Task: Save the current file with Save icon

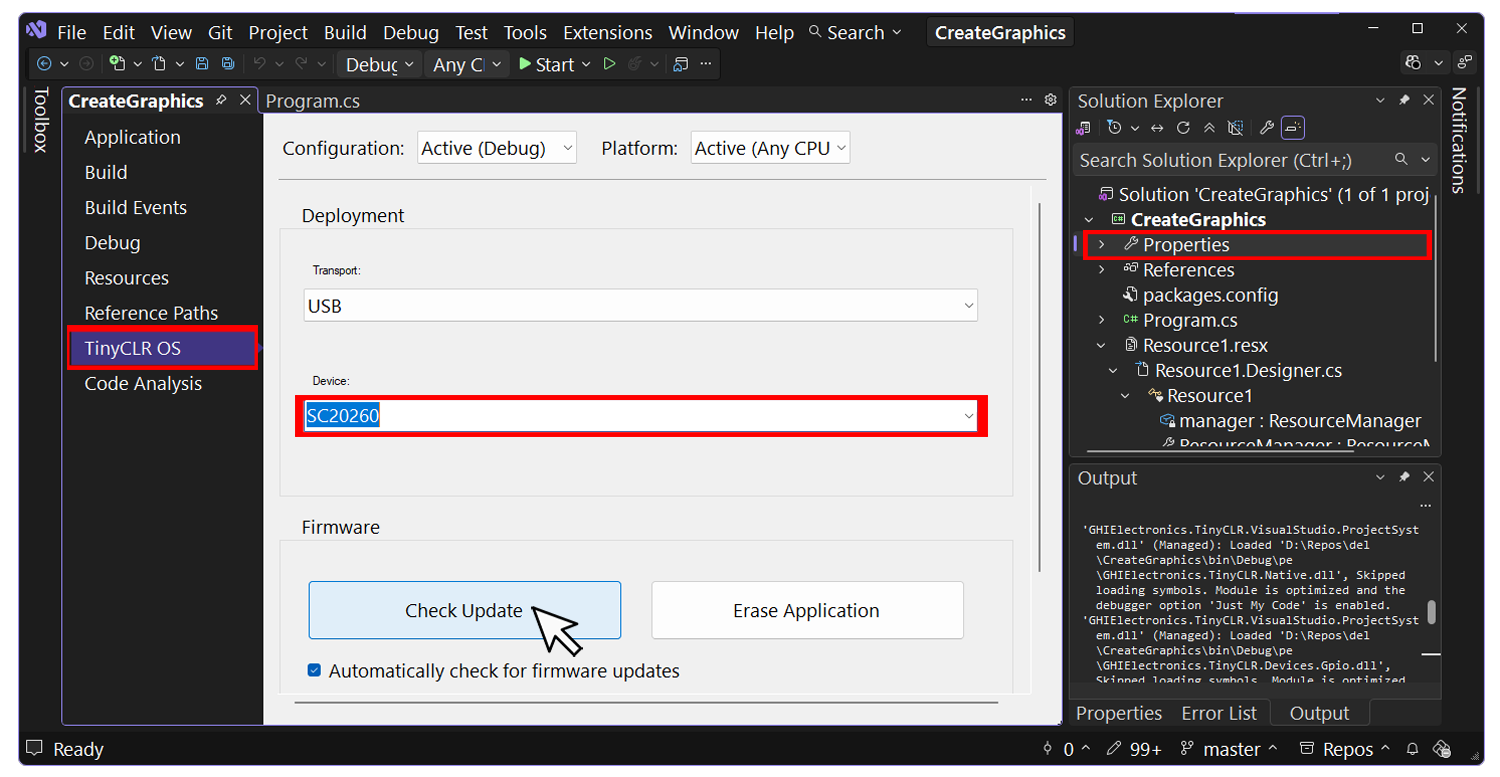Action: click(202, 64)
